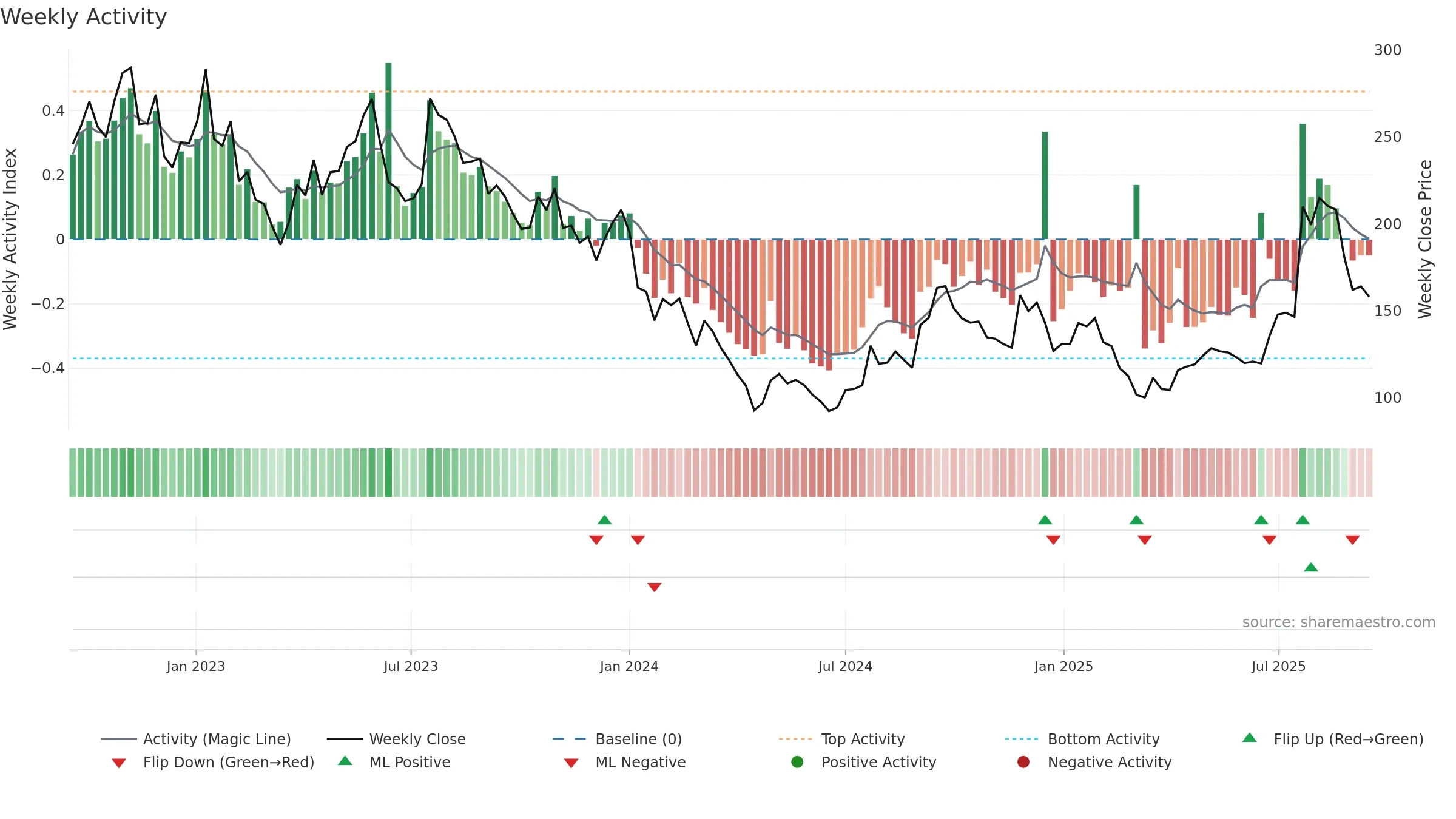Image resolution: width=1456 pixels, height=819 pixels.
Task: Click the '−0.4' left axis tick label
Action: point(48,368)
